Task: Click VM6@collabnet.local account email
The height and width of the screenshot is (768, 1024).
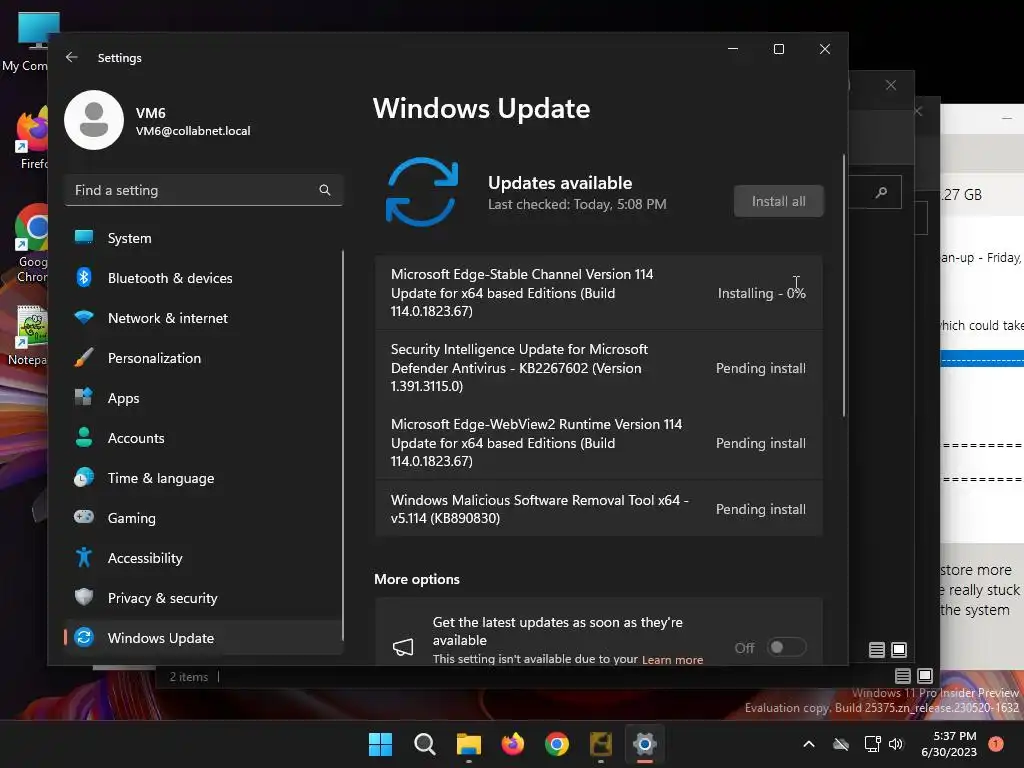Action: [193, 131]
